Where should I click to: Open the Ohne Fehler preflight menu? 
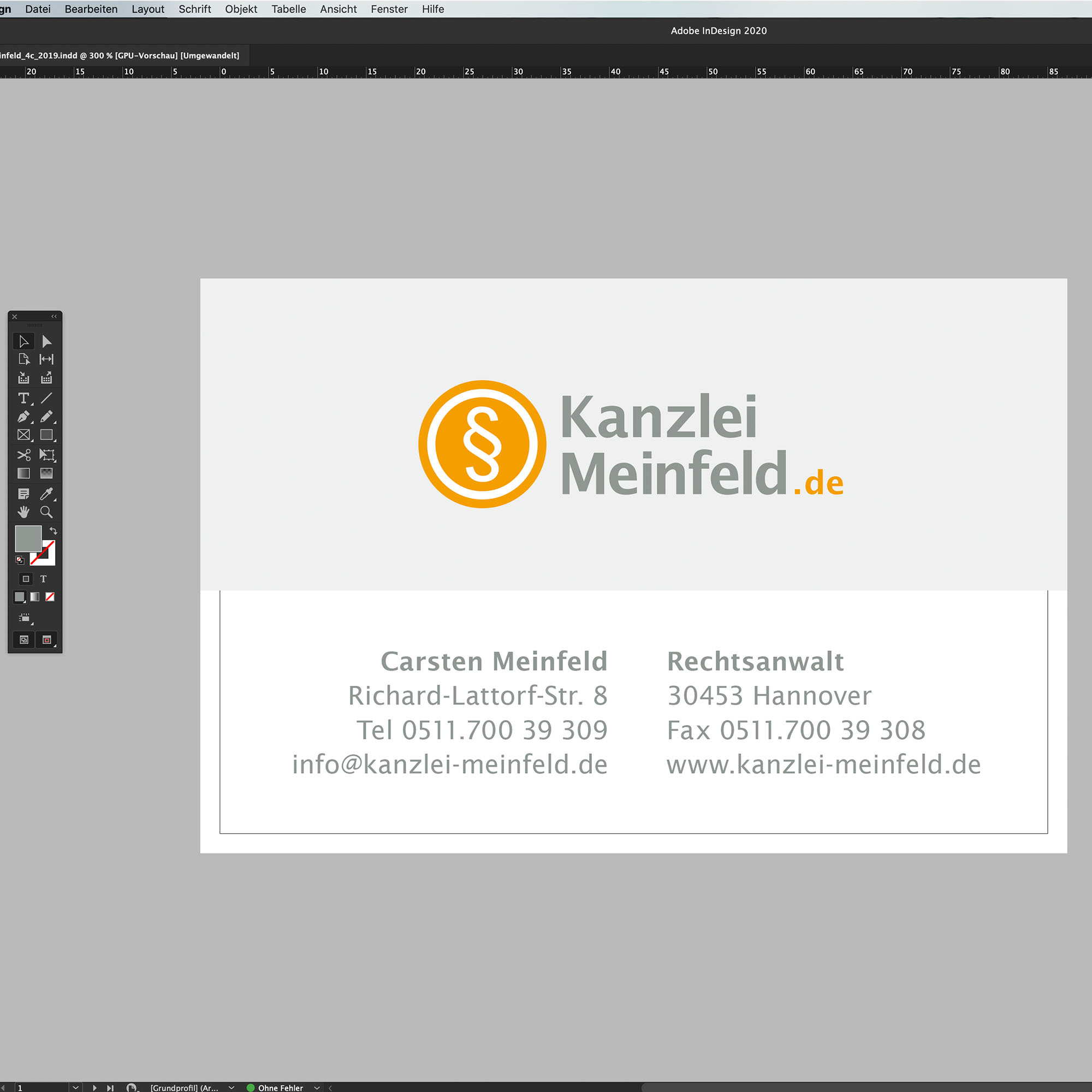coord(317,1088)
